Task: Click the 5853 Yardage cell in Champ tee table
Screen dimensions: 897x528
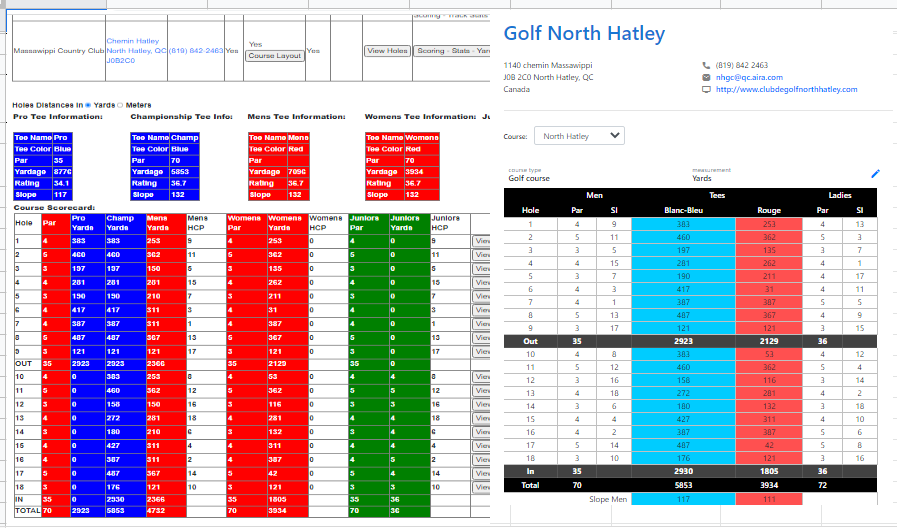Action: click(184, 172)
